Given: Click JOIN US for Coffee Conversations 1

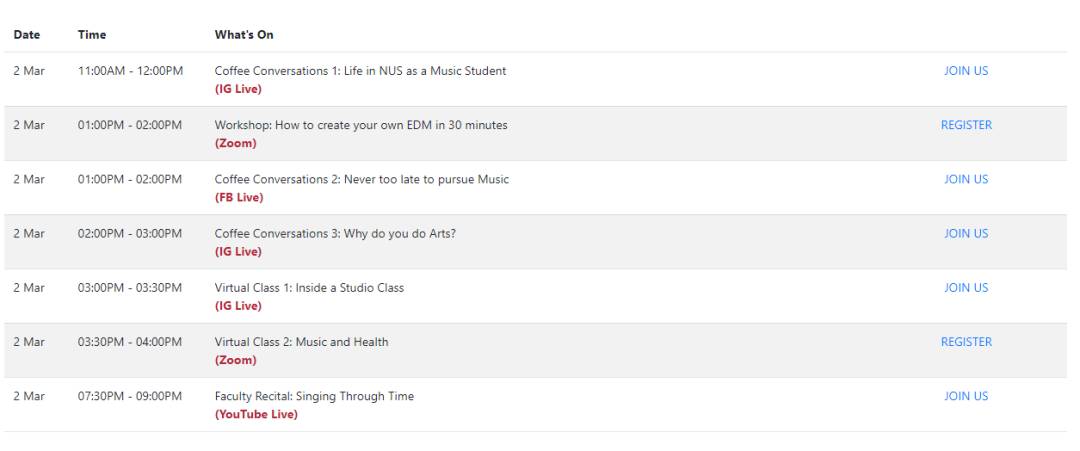Looking at the screenshot, I should [x=966, y=71].
